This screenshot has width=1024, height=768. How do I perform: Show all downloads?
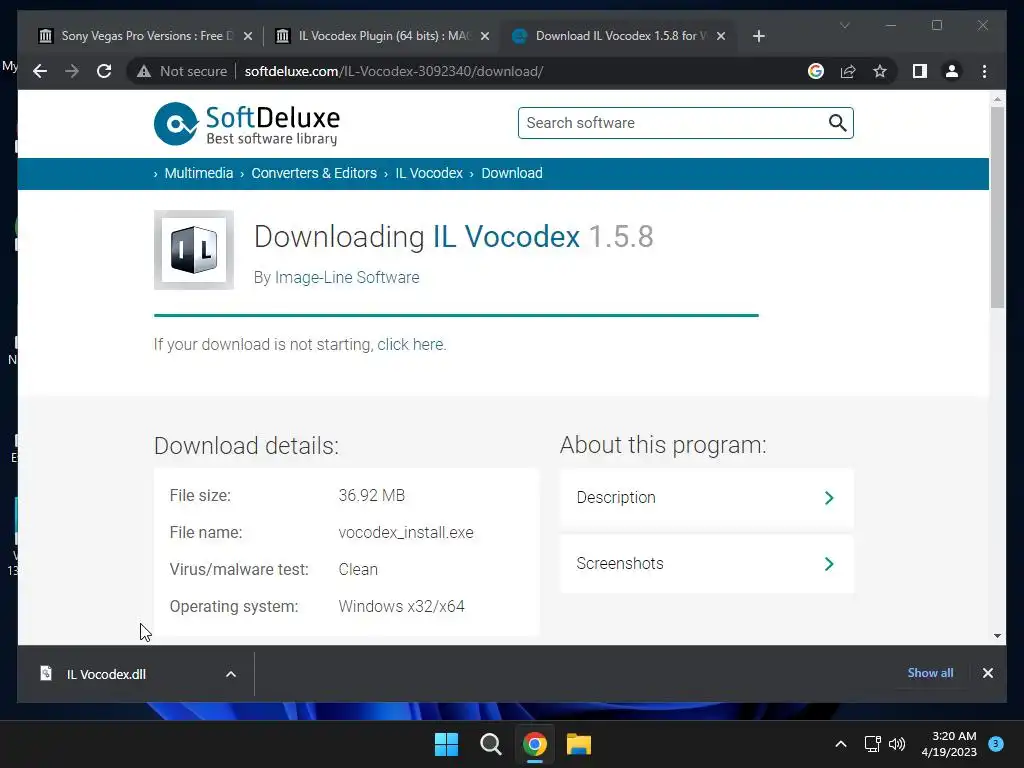coord(930,673)
